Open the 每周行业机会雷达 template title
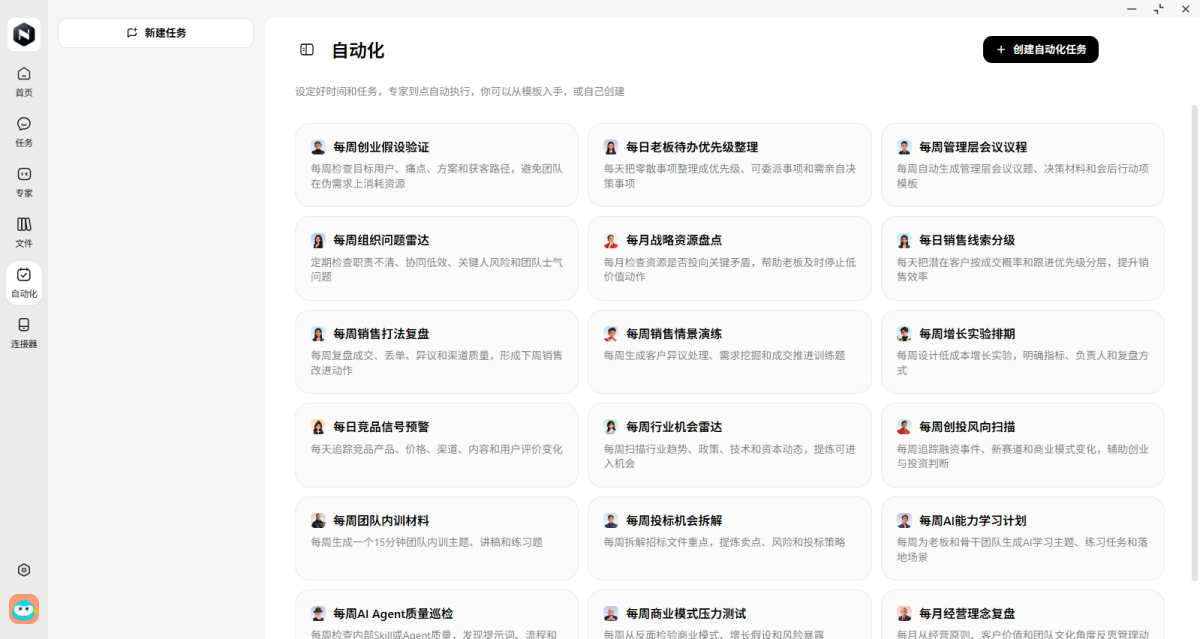The image size is (1200, 639). [674, 427]
